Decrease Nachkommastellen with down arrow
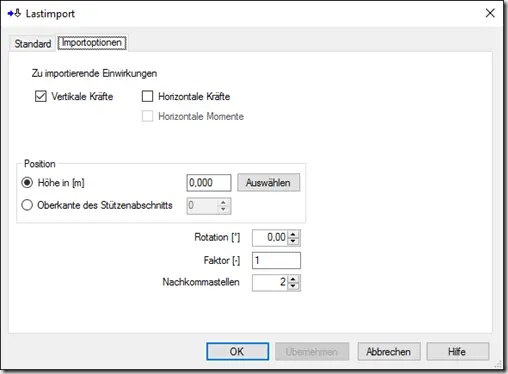The image size is (508, 374). pyautogui.click(x=293, y=286)
